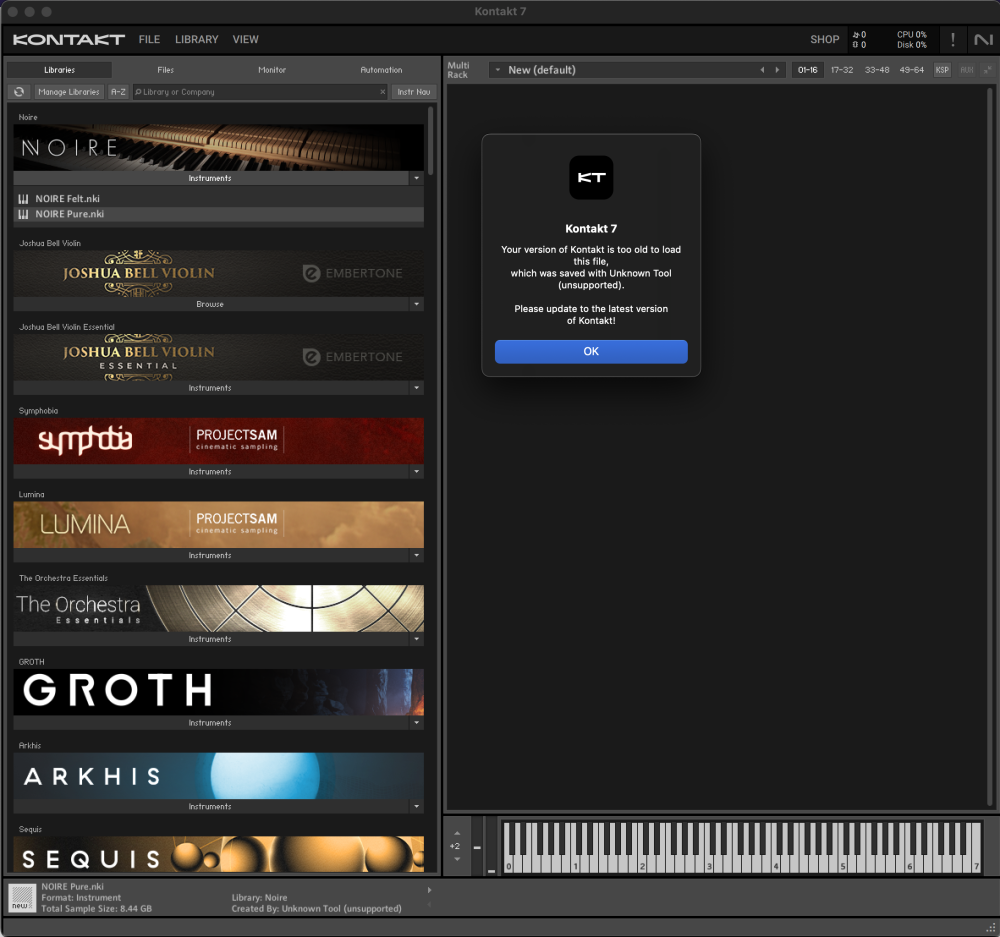This screenshot has width=1000, height=937.
Task: Click the voices and memory indicator
Action: tap(860, 40)
